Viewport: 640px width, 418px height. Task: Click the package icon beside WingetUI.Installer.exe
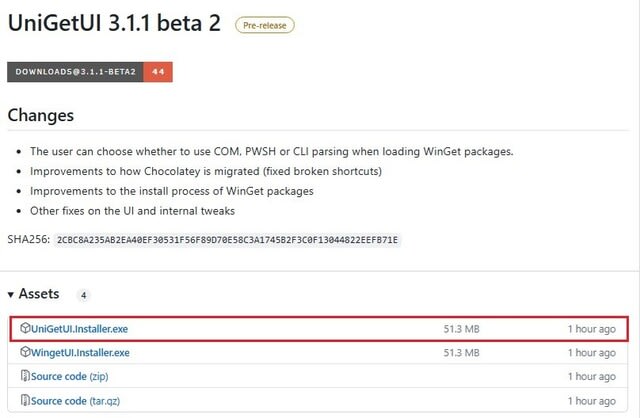click(x=25, y=352)
